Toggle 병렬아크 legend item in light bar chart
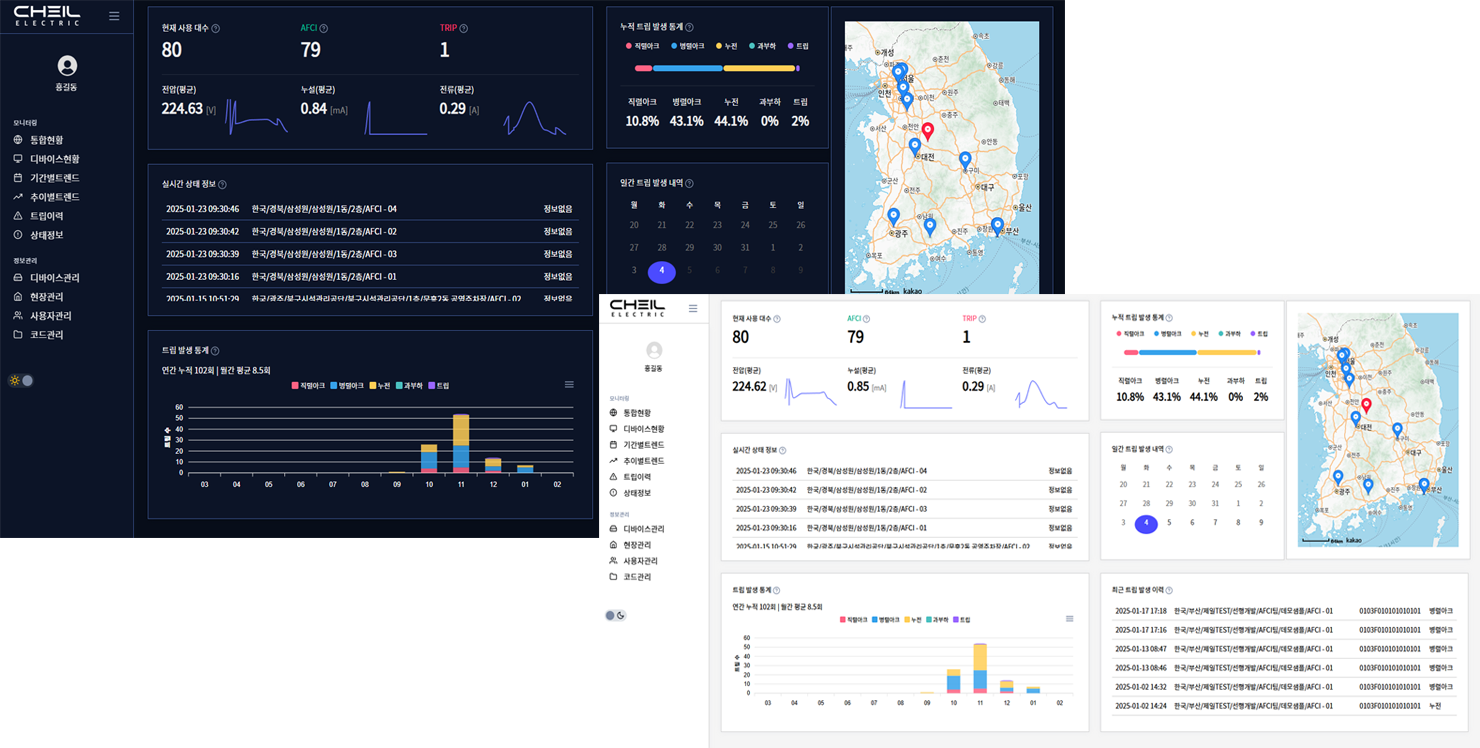The width and height of the screenshot is (1480, 748). click(x=886, y=620)
